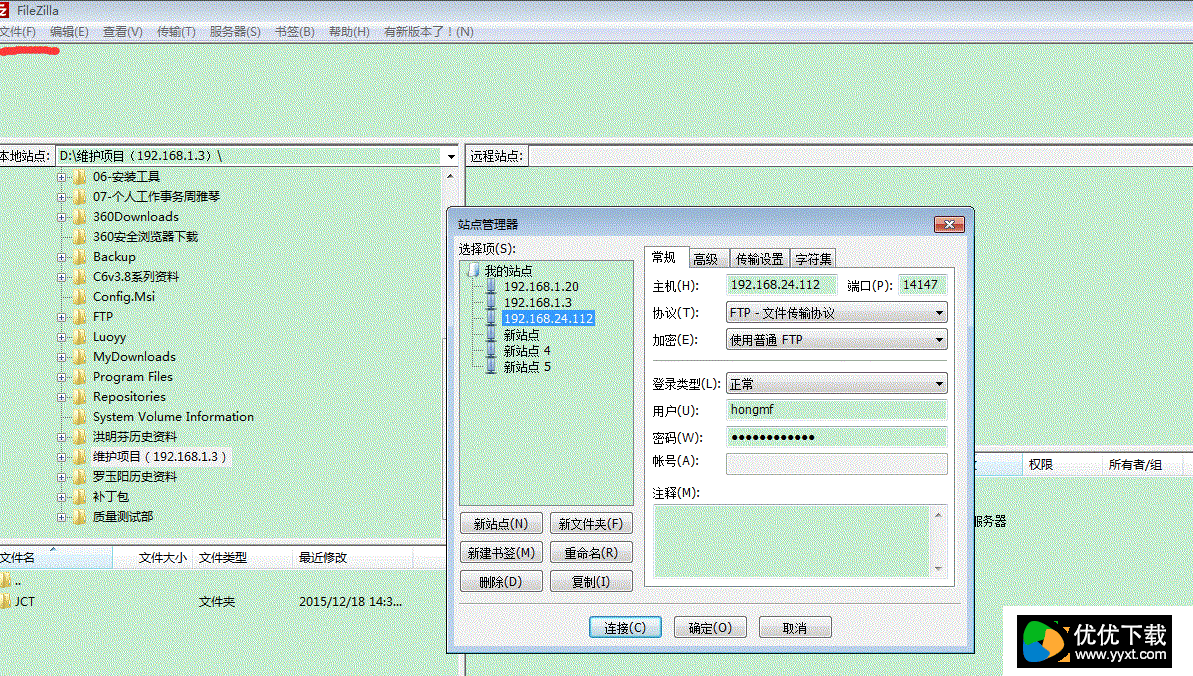
Task: Click the Repositories folder icon
Action: click(x=79, y=397)
